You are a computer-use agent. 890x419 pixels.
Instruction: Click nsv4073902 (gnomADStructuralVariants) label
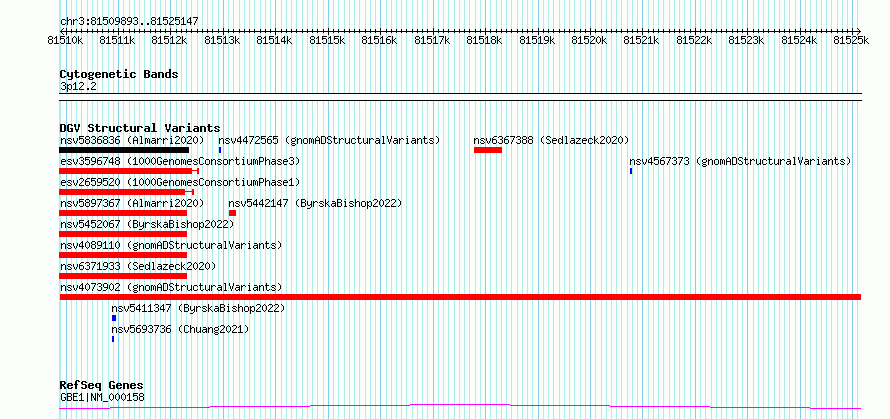(171, 287)
